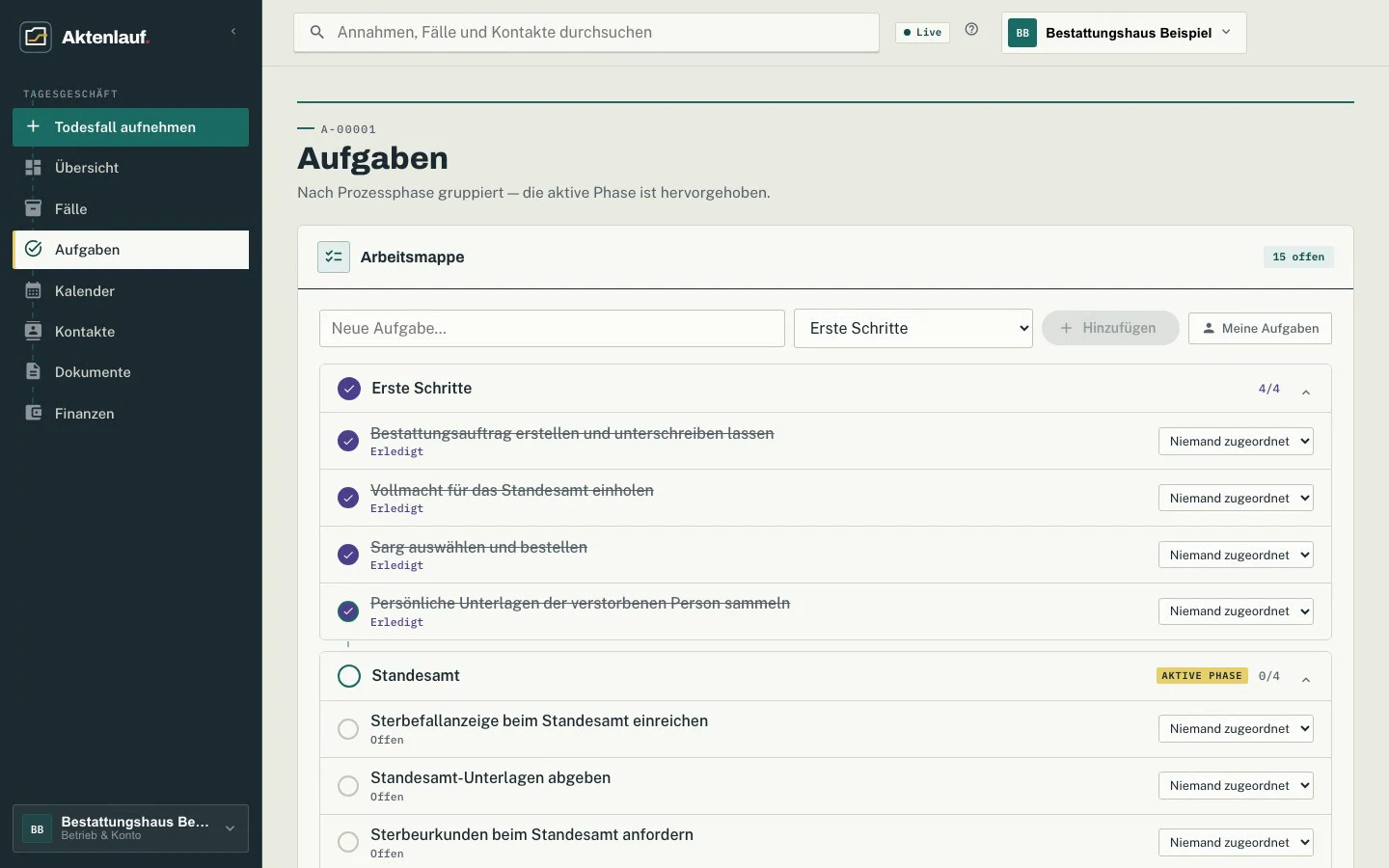Open the phase dropdown showing Erste Schritte
The width and height of the screenshot is (1389, 868).
pyautogui.click(x=913, y=328)
